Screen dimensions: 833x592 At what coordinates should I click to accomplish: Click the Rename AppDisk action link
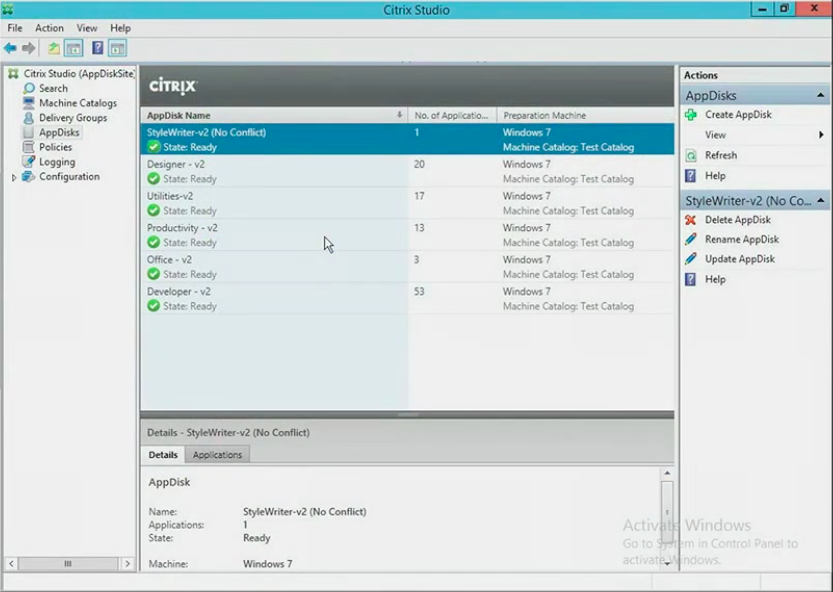pyautogui.click(x=742, y=239)
